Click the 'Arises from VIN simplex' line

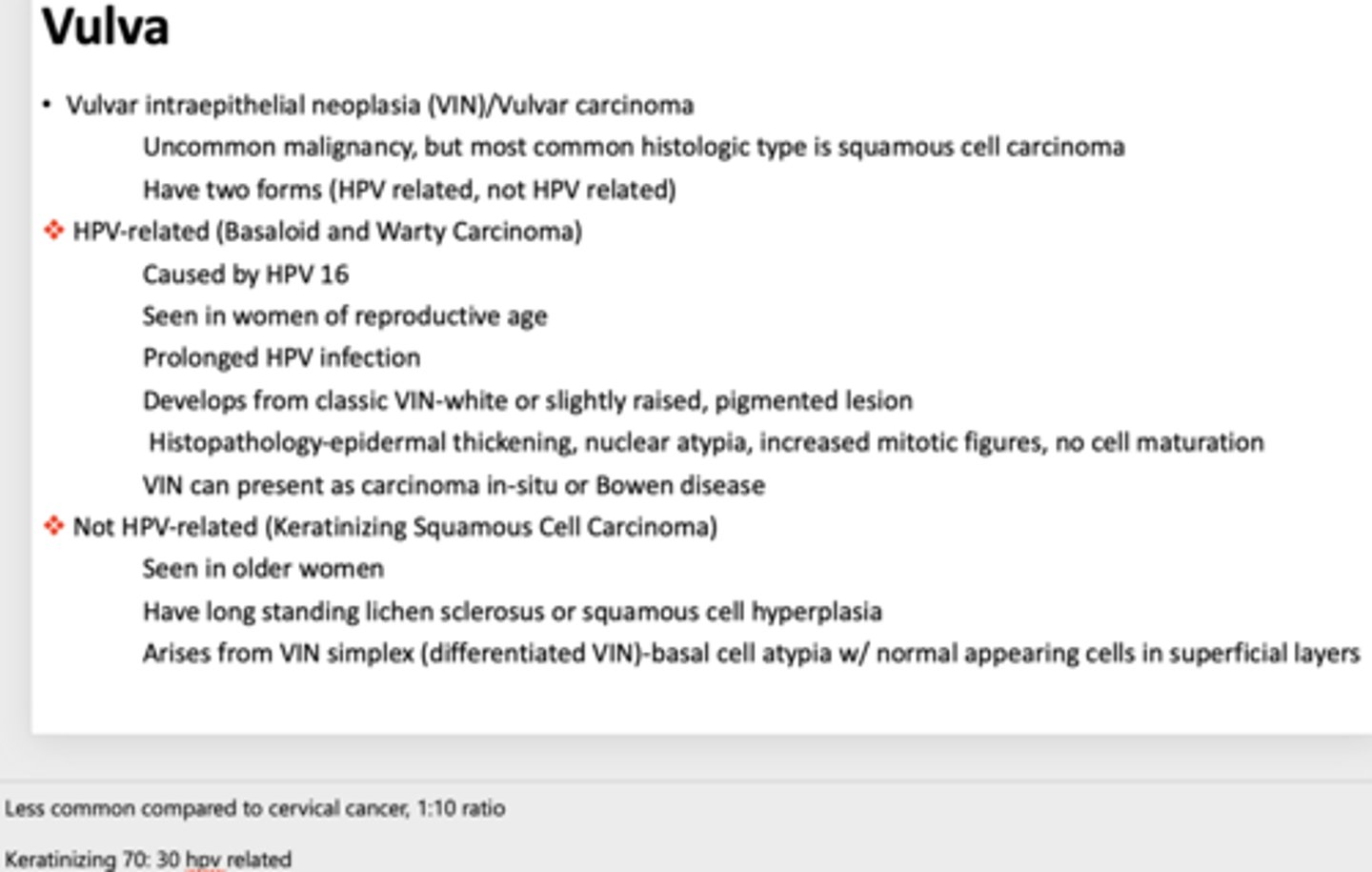752,654
